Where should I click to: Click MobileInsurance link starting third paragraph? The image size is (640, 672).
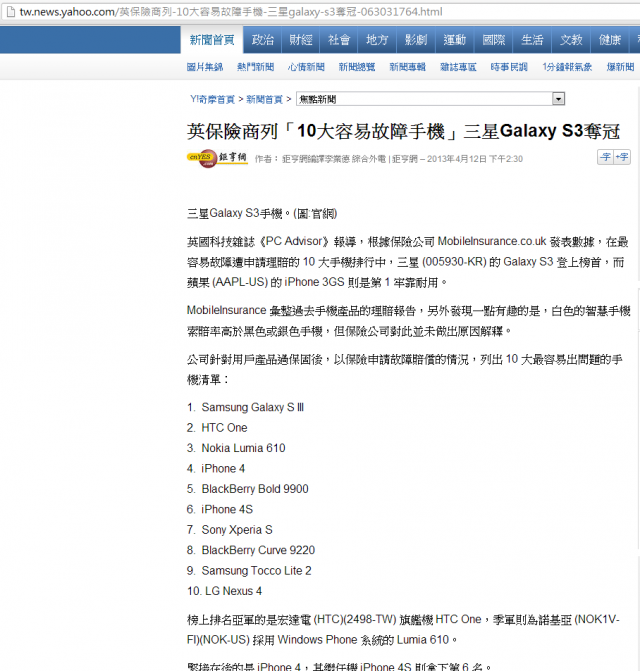[226, 310]
